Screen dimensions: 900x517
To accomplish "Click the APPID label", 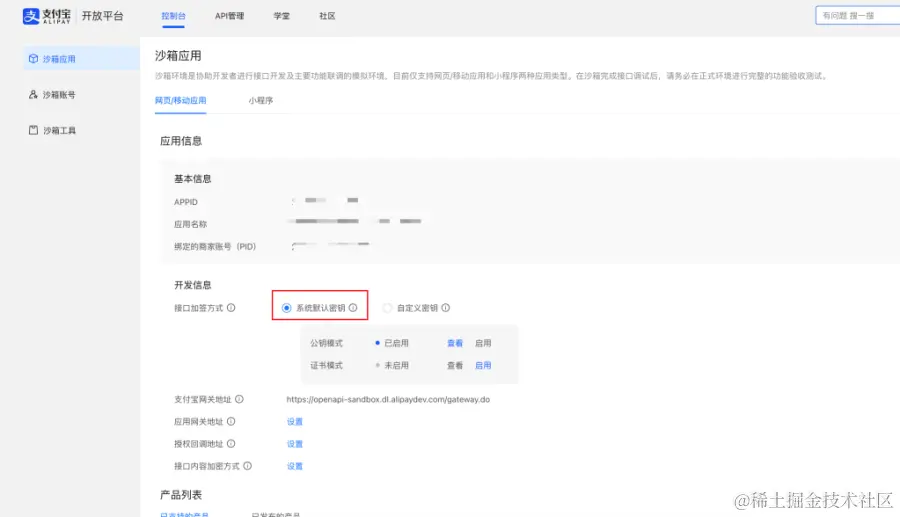I will coord(186,202).
